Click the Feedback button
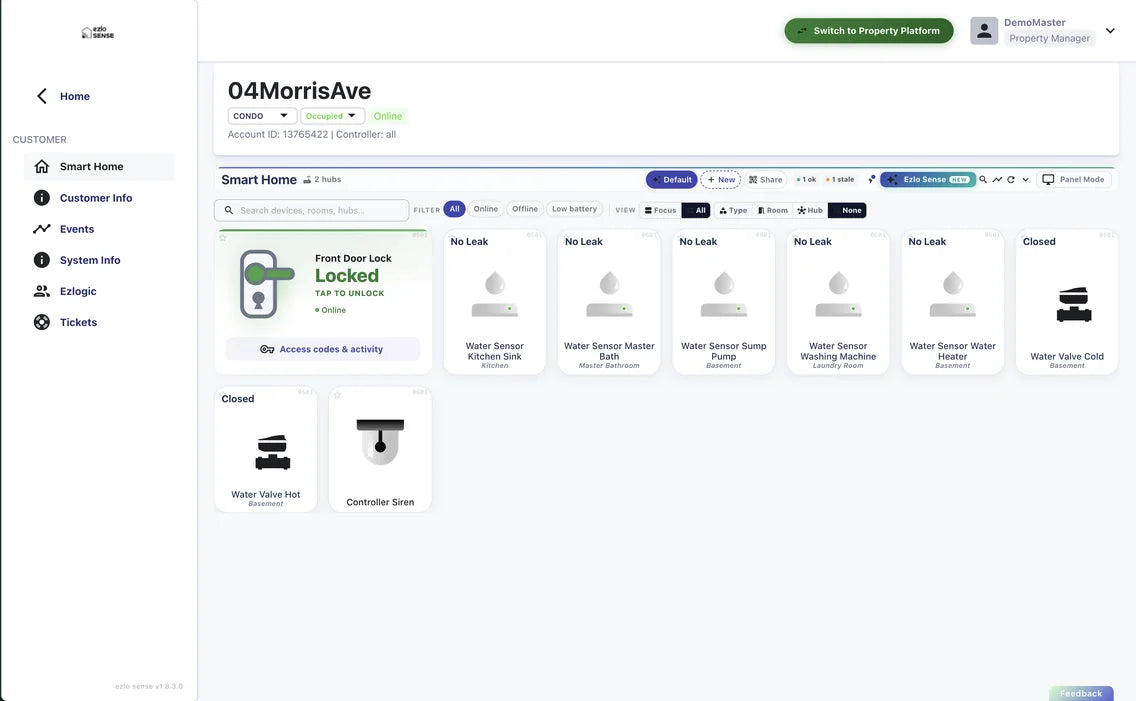The height and width of the screenshot is (701, 1136). point(1081,693)
